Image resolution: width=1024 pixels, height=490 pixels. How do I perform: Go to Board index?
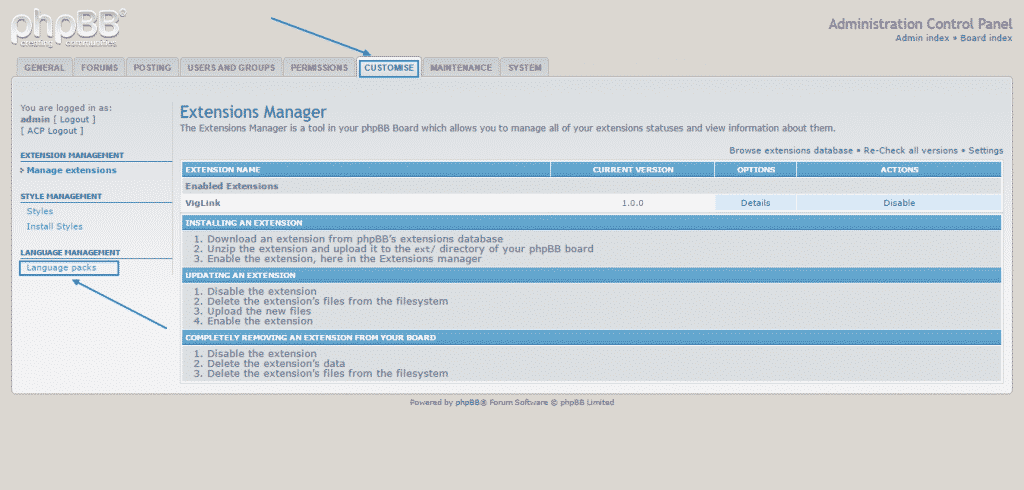pos(987,38)
